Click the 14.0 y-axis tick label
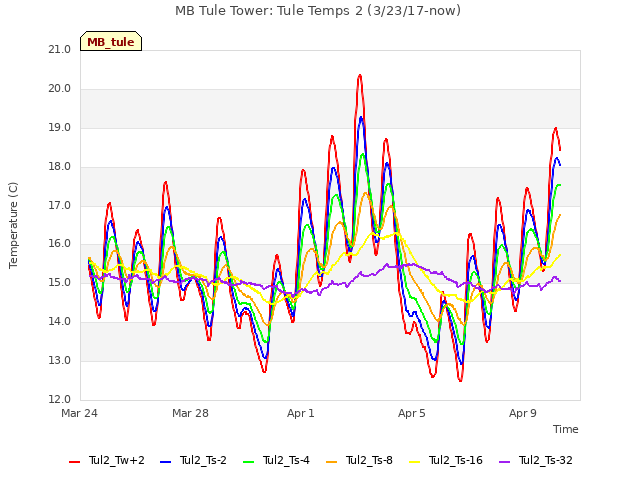Screen dimensions: 640x480 (x=60, y=322)
